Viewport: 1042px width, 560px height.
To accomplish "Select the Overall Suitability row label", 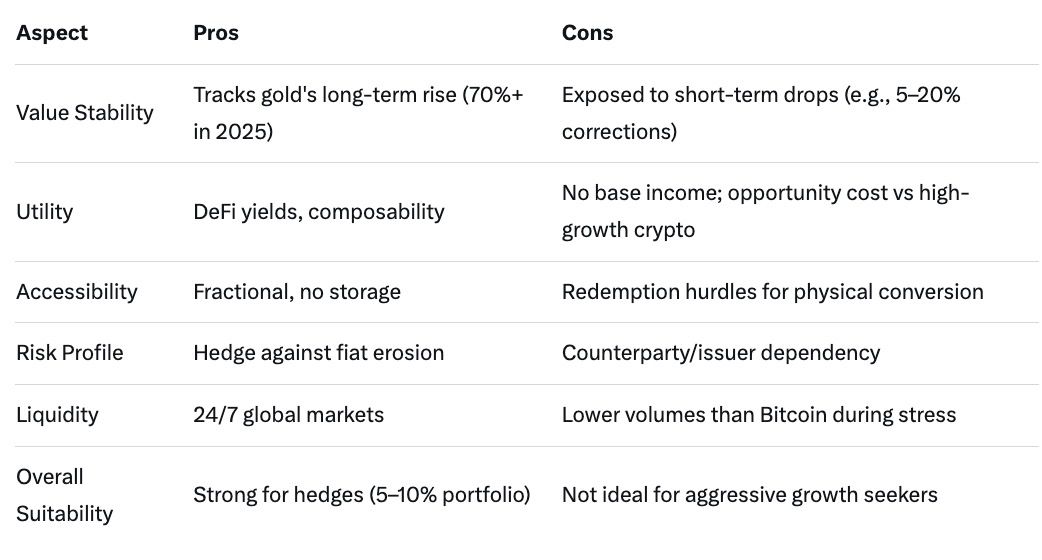I will point(64,495).
